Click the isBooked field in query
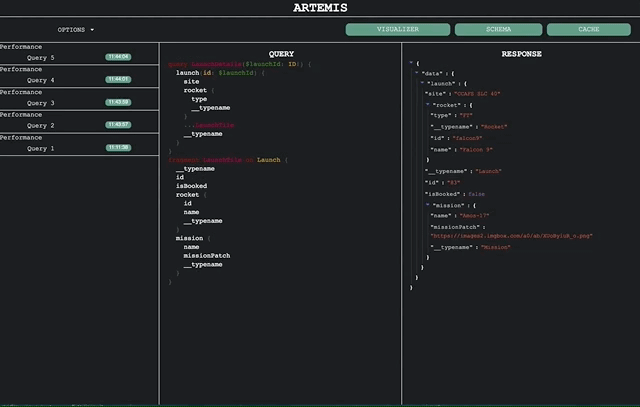 coord(191,186)
